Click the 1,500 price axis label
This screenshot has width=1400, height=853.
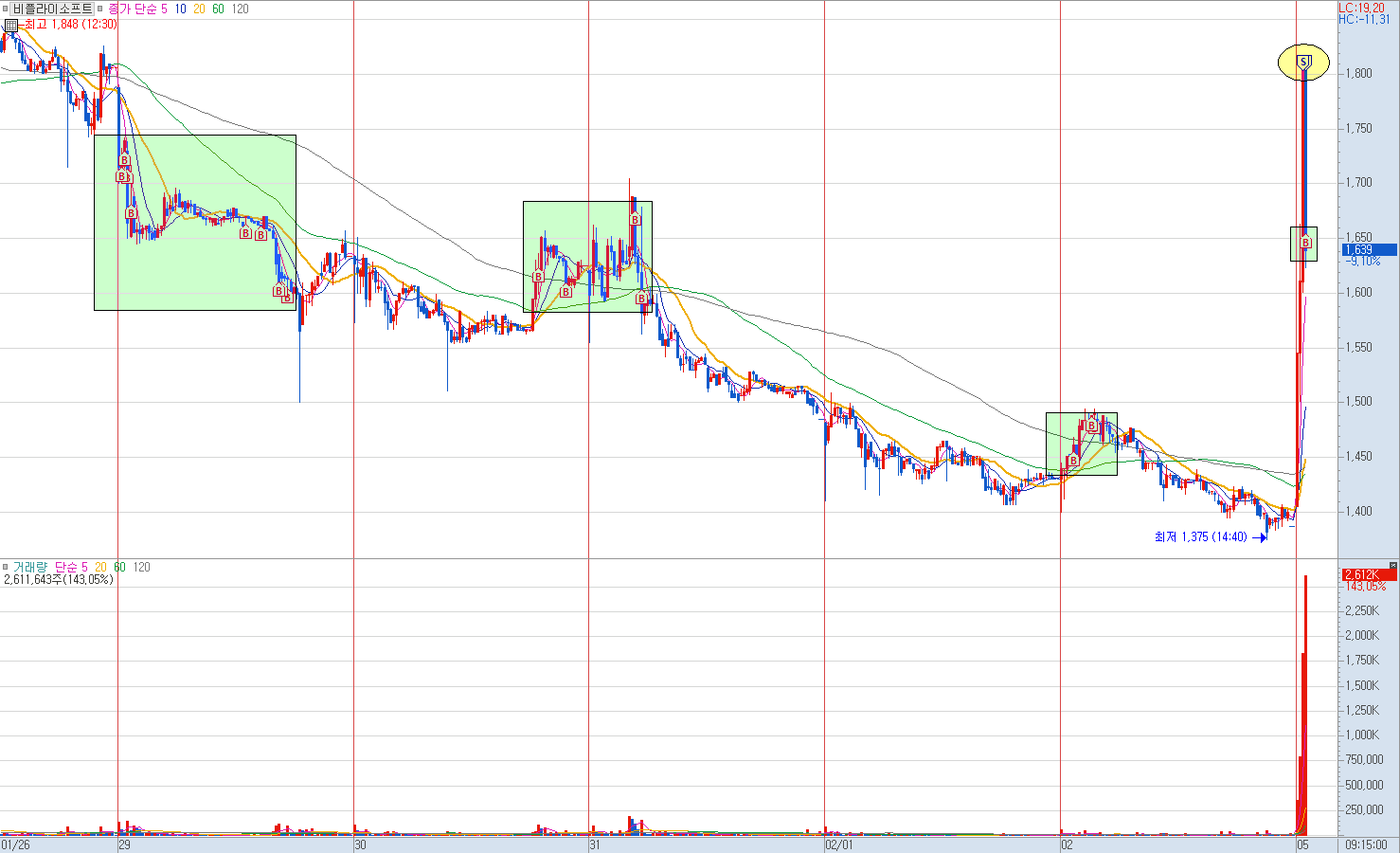pyautogui.click(x=1358, y=402)
